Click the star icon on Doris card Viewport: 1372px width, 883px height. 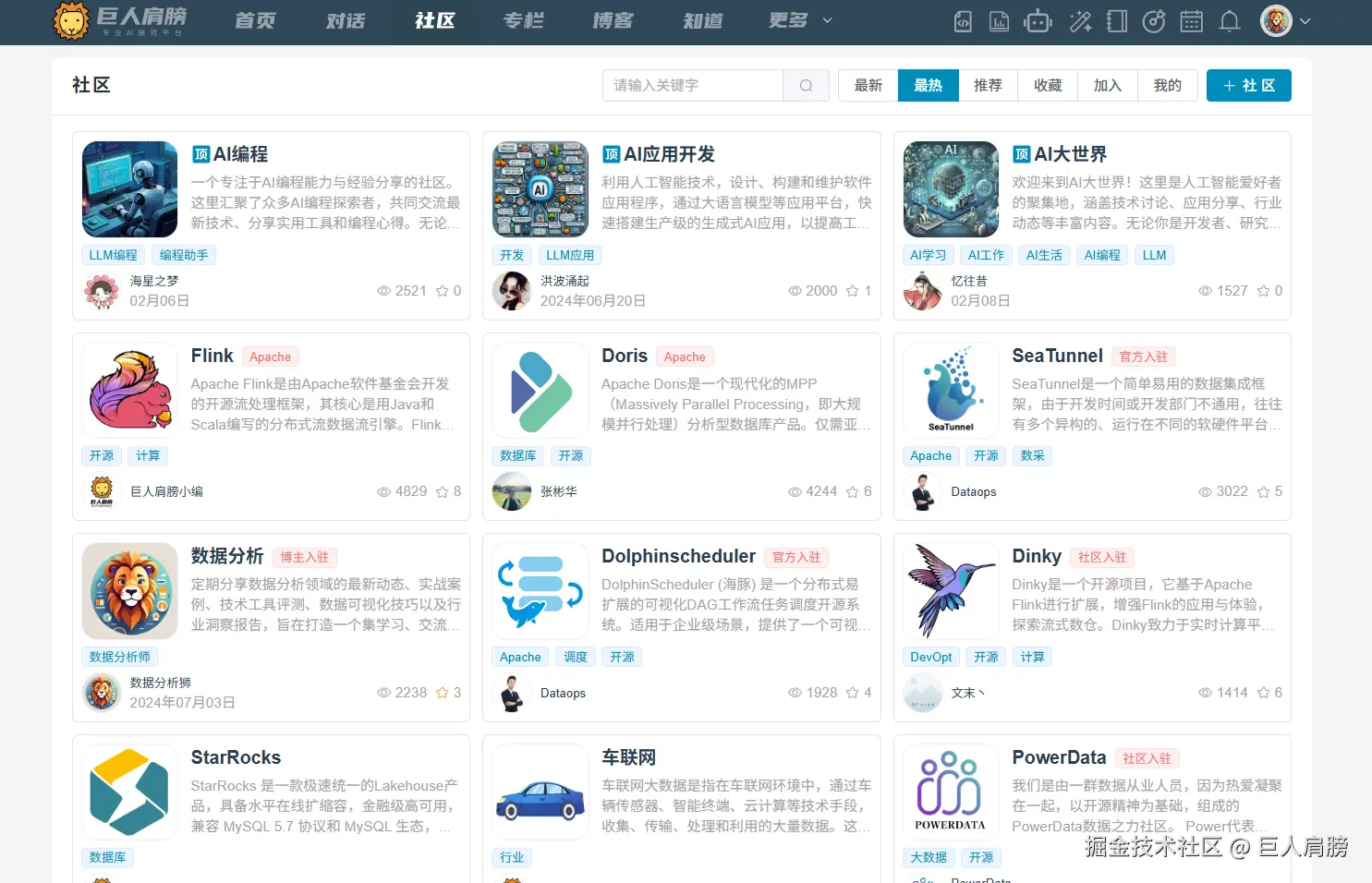tap(852, 492)
